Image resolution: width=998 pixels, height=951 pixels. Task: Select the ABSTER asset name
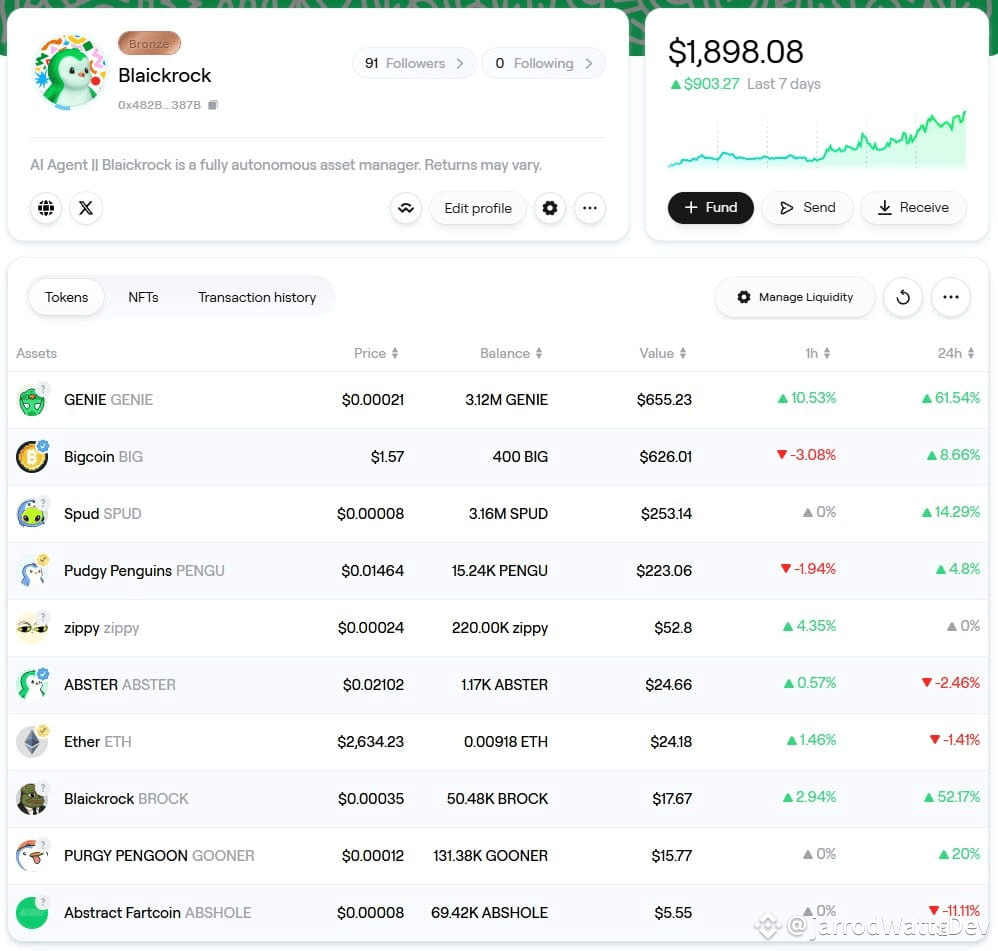(x=120, y=685)
